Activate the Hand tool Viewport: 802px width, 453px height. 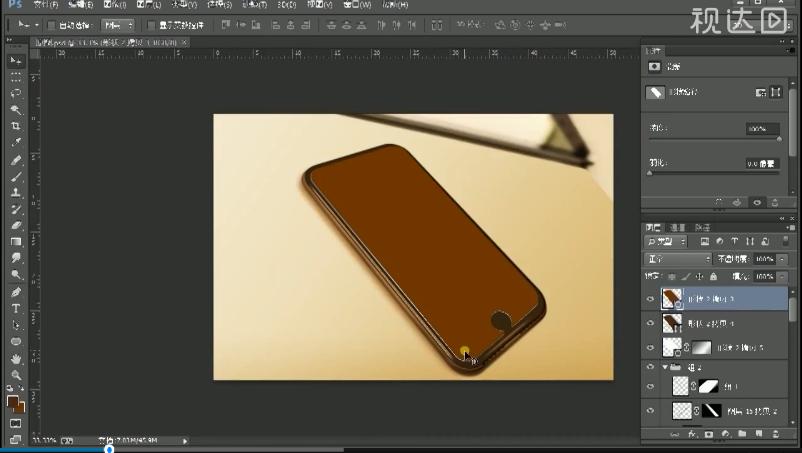15,358
